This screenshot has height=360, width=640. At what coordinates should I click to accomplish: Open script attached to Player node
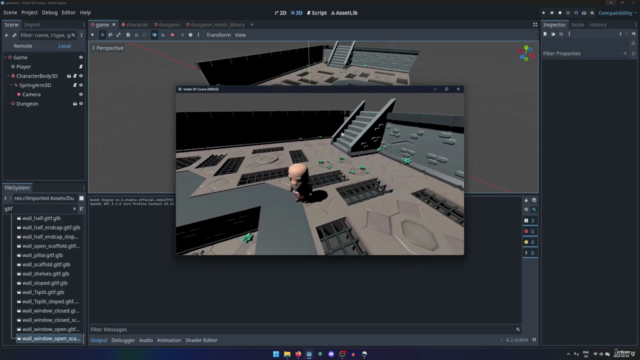coord(81,67)
